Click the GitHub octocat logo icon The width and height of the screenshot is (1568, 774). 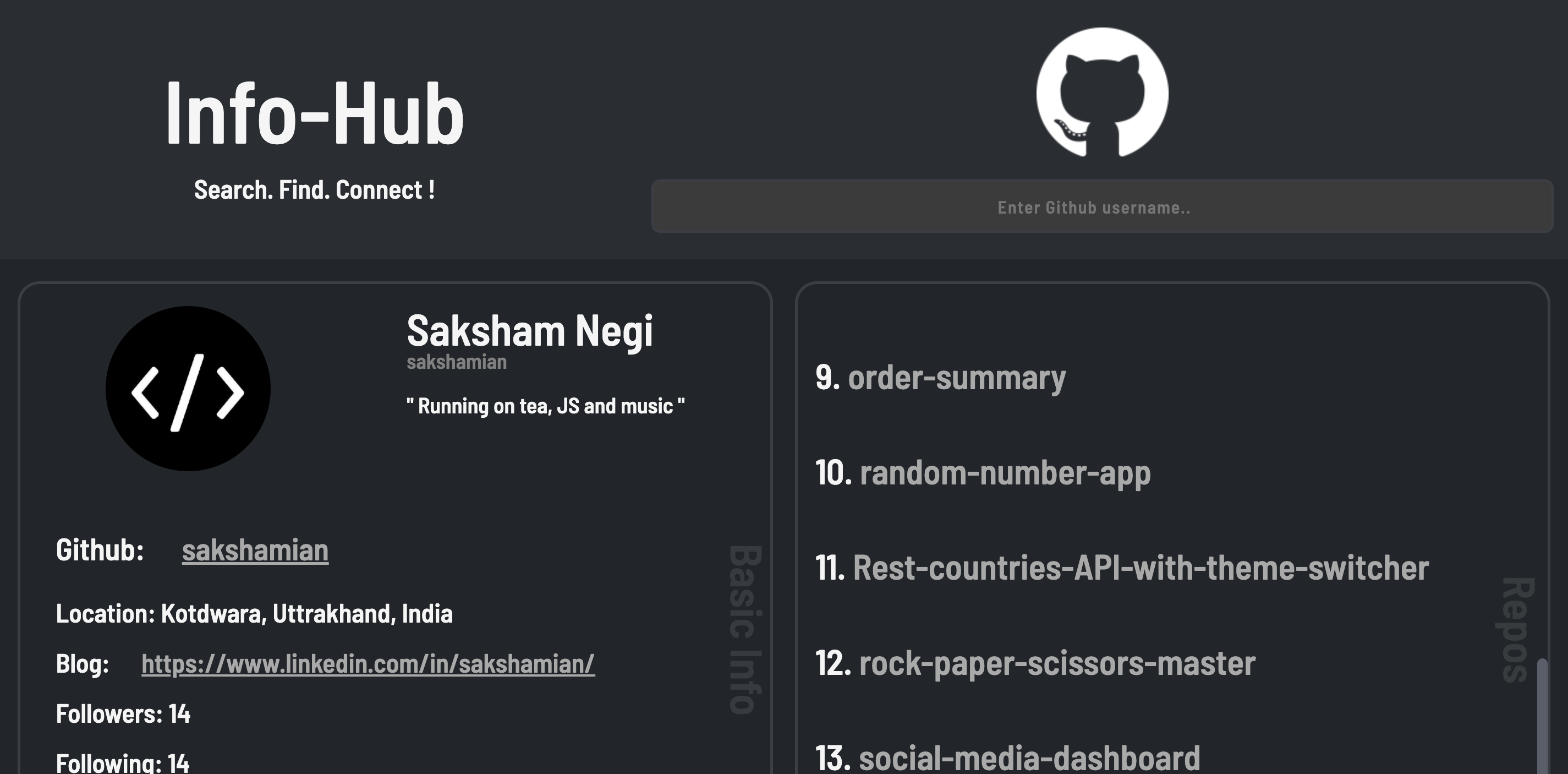[x=1101, y=92]
